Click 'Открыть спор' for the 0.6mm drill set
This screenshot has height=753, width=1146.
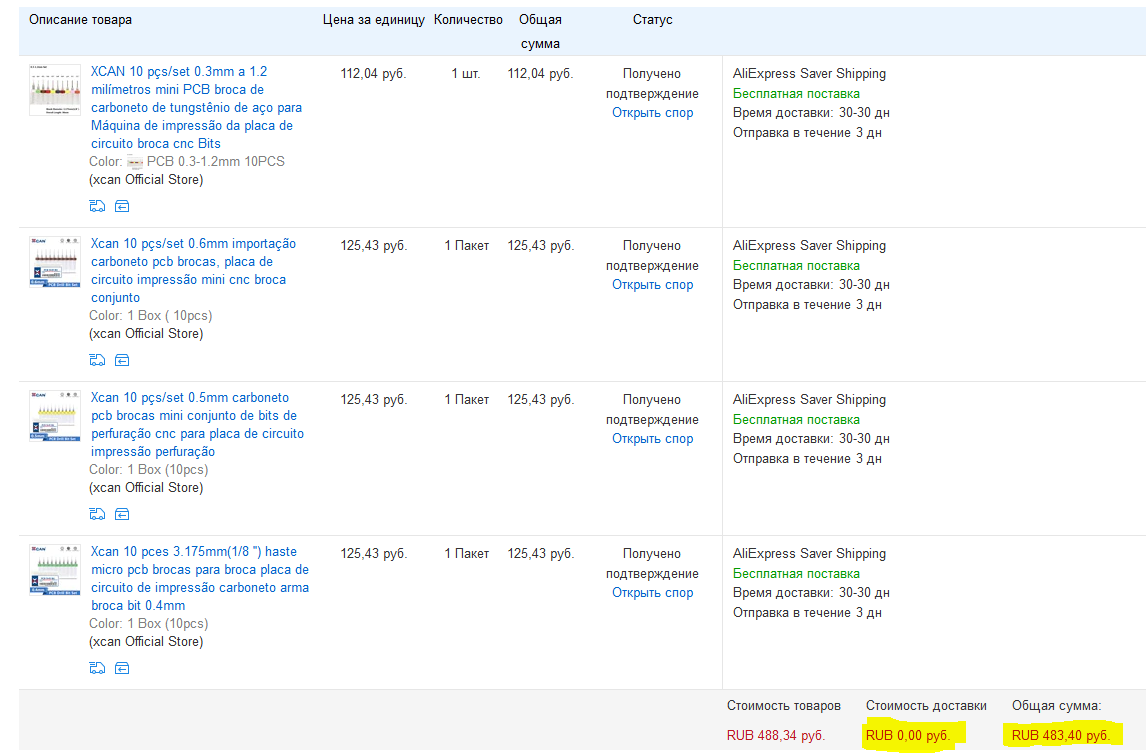click(652, 285)
